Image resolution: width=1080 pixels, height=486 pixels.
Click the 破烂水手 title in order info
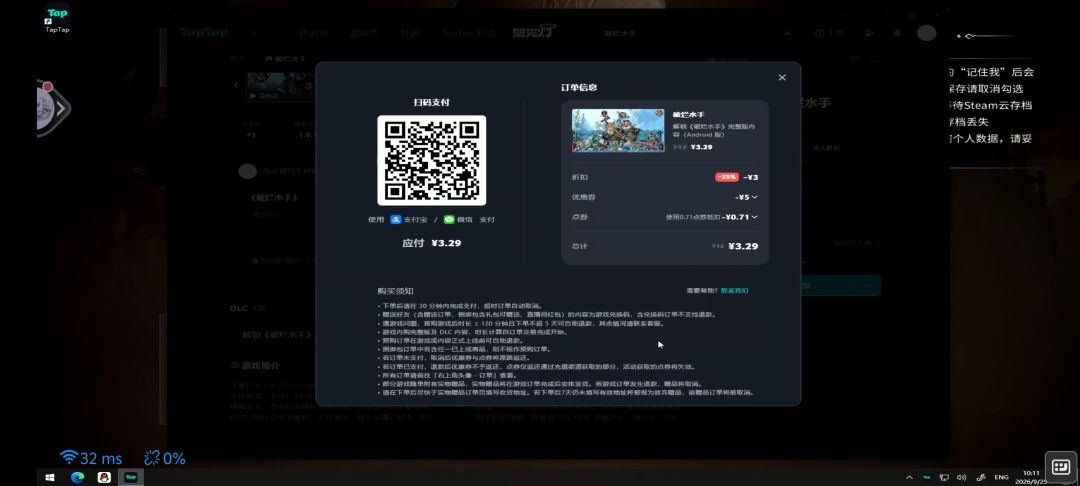pos(689,114)
